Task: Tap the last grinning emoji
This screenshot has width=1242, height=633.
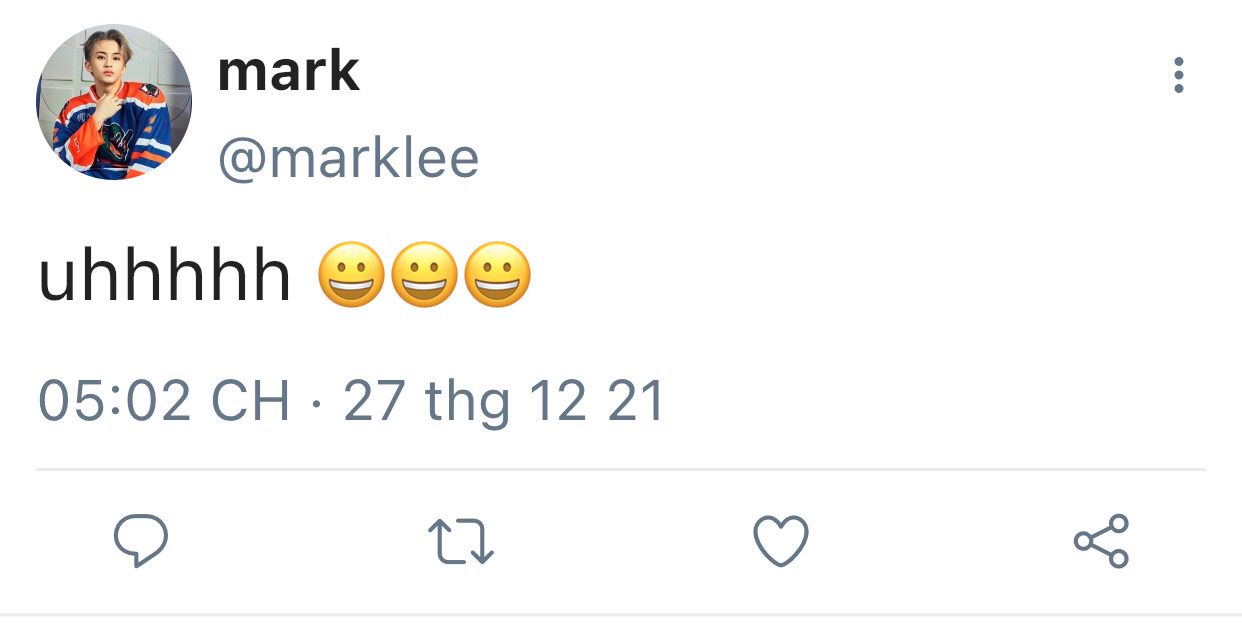Action: (x=498, y=274)
